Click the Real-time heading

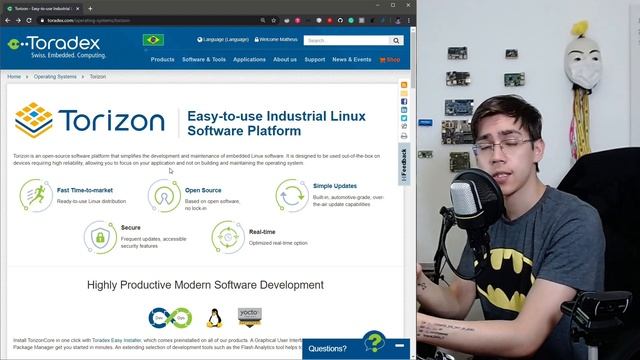[x=262, y=232]
